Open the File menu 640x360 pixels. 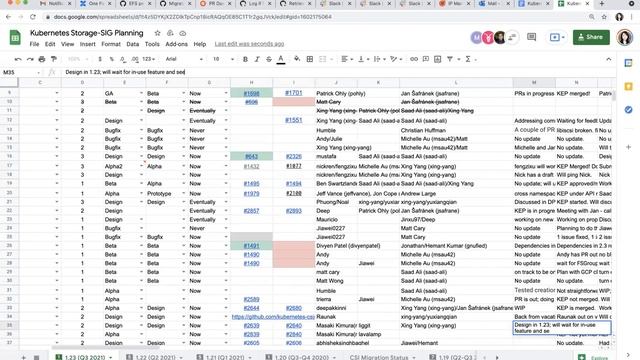point(34,44)
